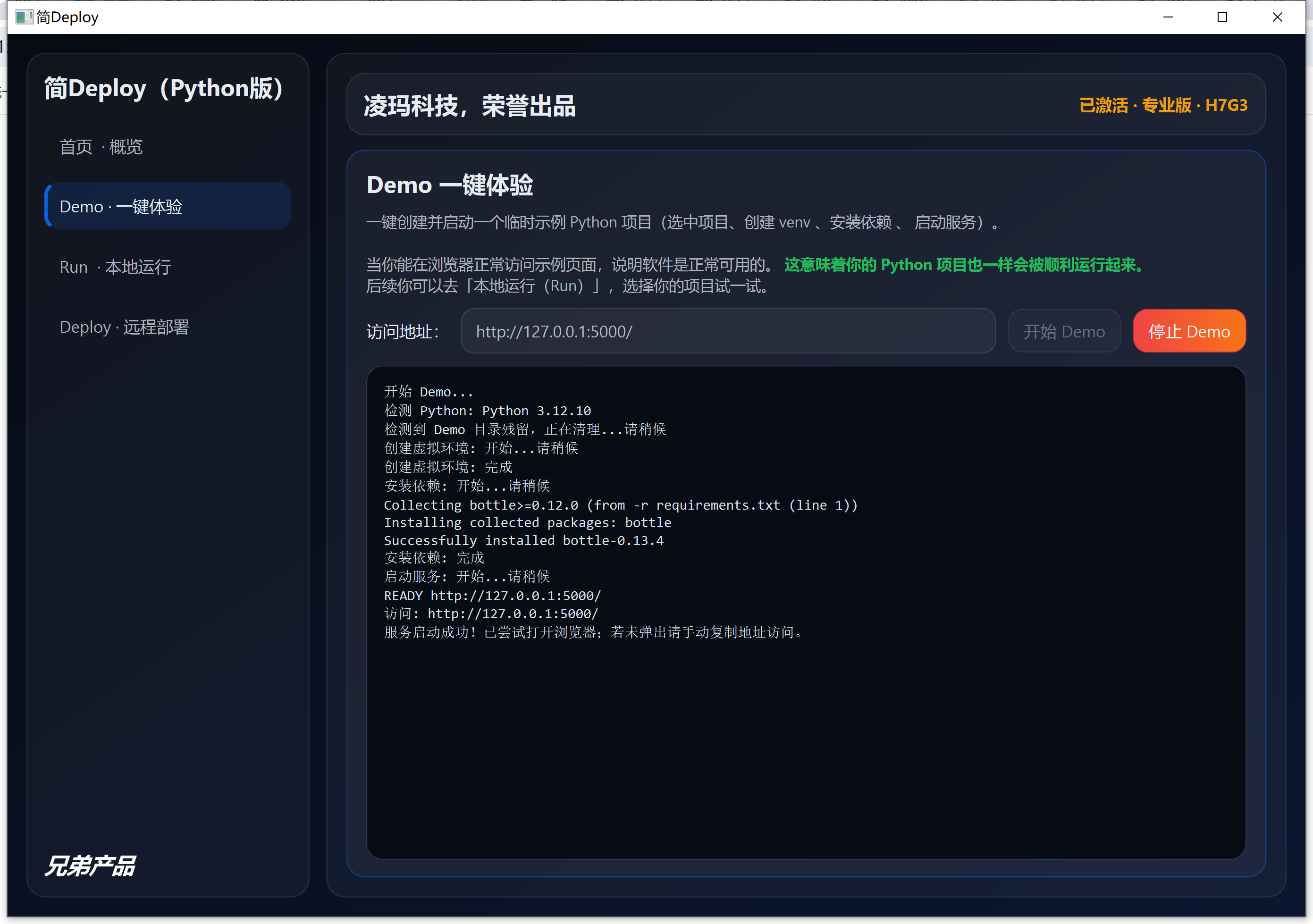Select 首页·概览 in the sidebar
1313x924 pixels.
(101, 147)
